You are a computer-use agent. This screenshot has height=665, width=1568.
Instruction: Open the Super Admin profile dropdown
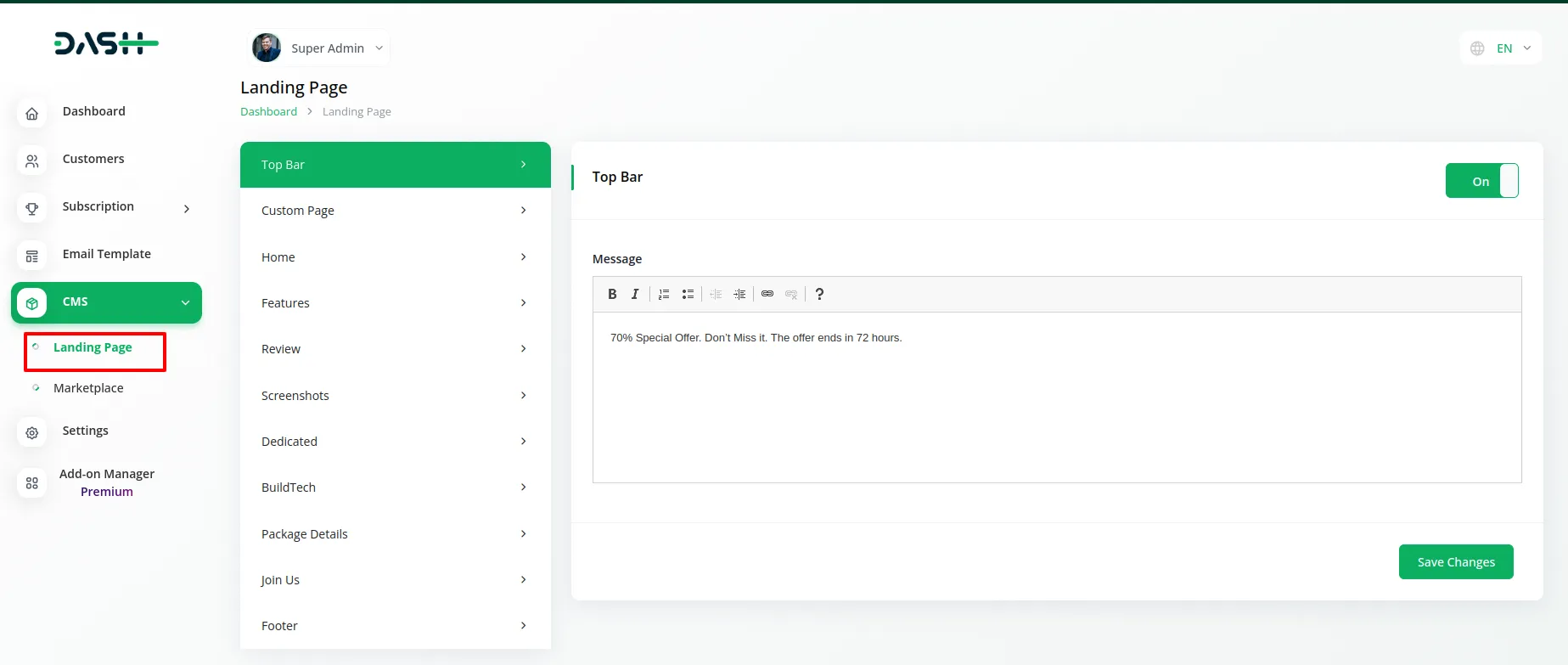pyautogui.click(x=319, y=48)
